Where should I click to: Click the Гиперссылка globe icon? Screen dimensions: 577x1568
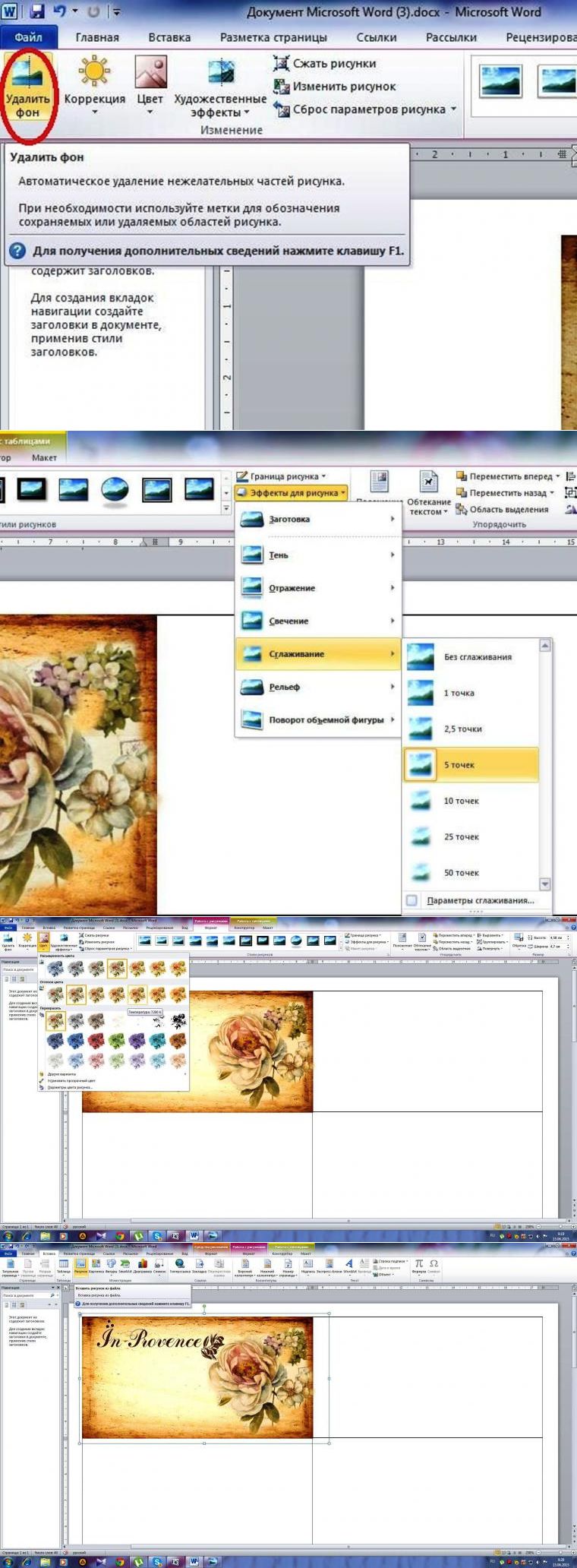(179, 1267)
